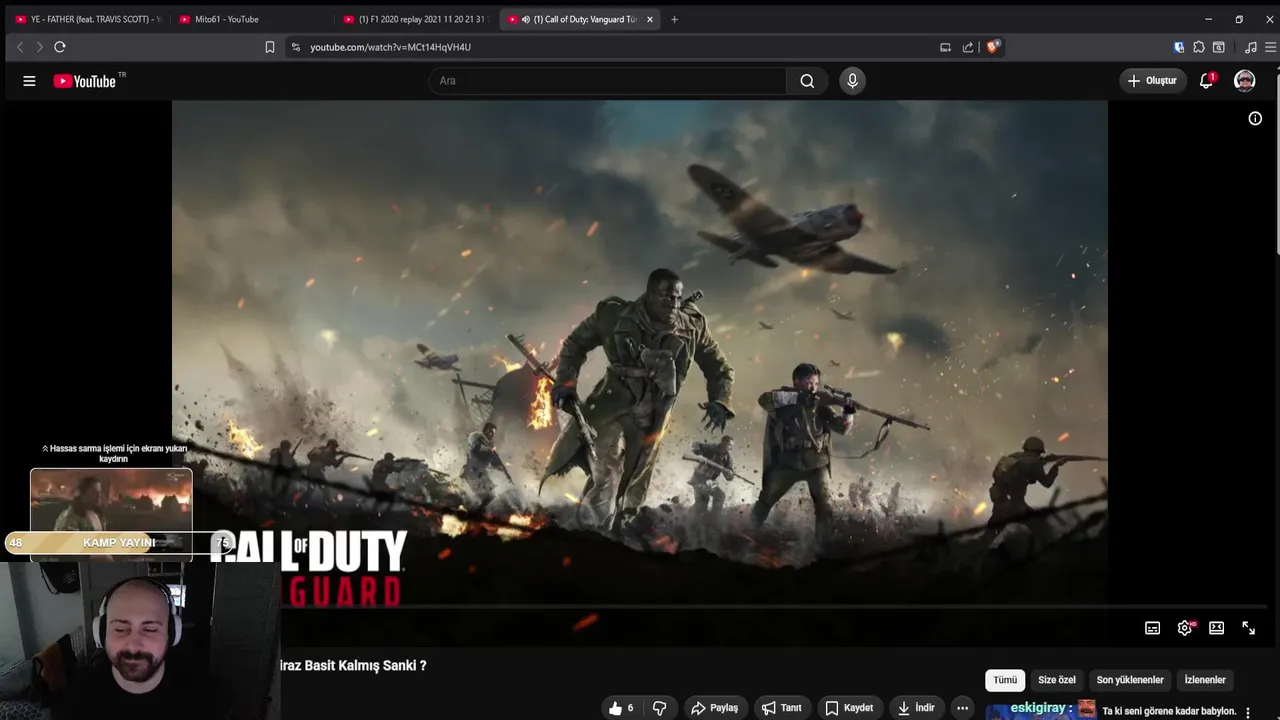The height and width of the screenshot is (720, 1280).
Task: Open the notifications bell
Action: point(1206,81)
